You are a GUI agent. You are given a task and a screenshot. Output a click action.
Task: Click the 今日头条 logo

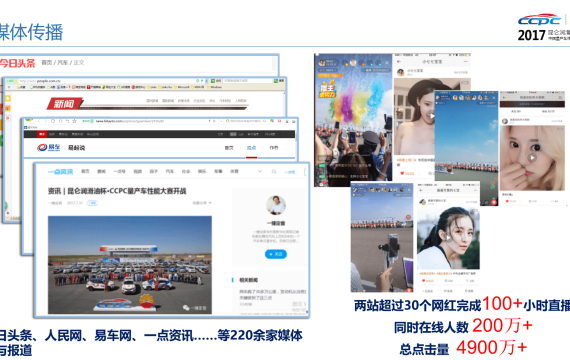point(17,63)
